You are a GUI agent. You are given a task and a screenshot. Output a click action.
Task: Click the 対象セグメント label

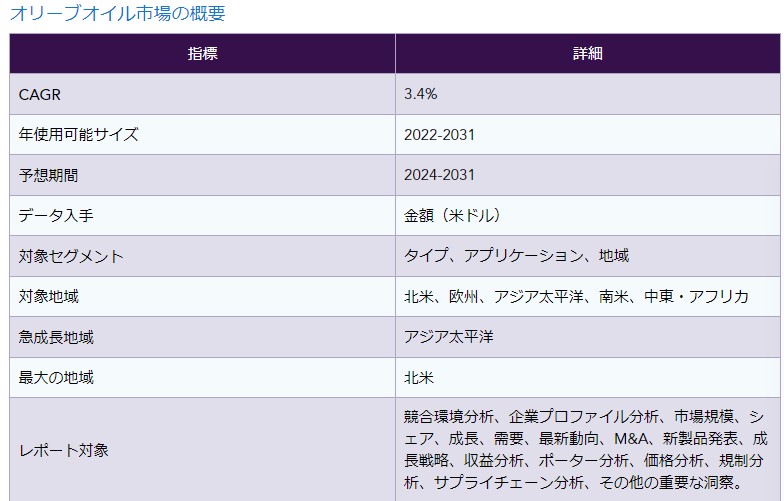coord(71,256)
